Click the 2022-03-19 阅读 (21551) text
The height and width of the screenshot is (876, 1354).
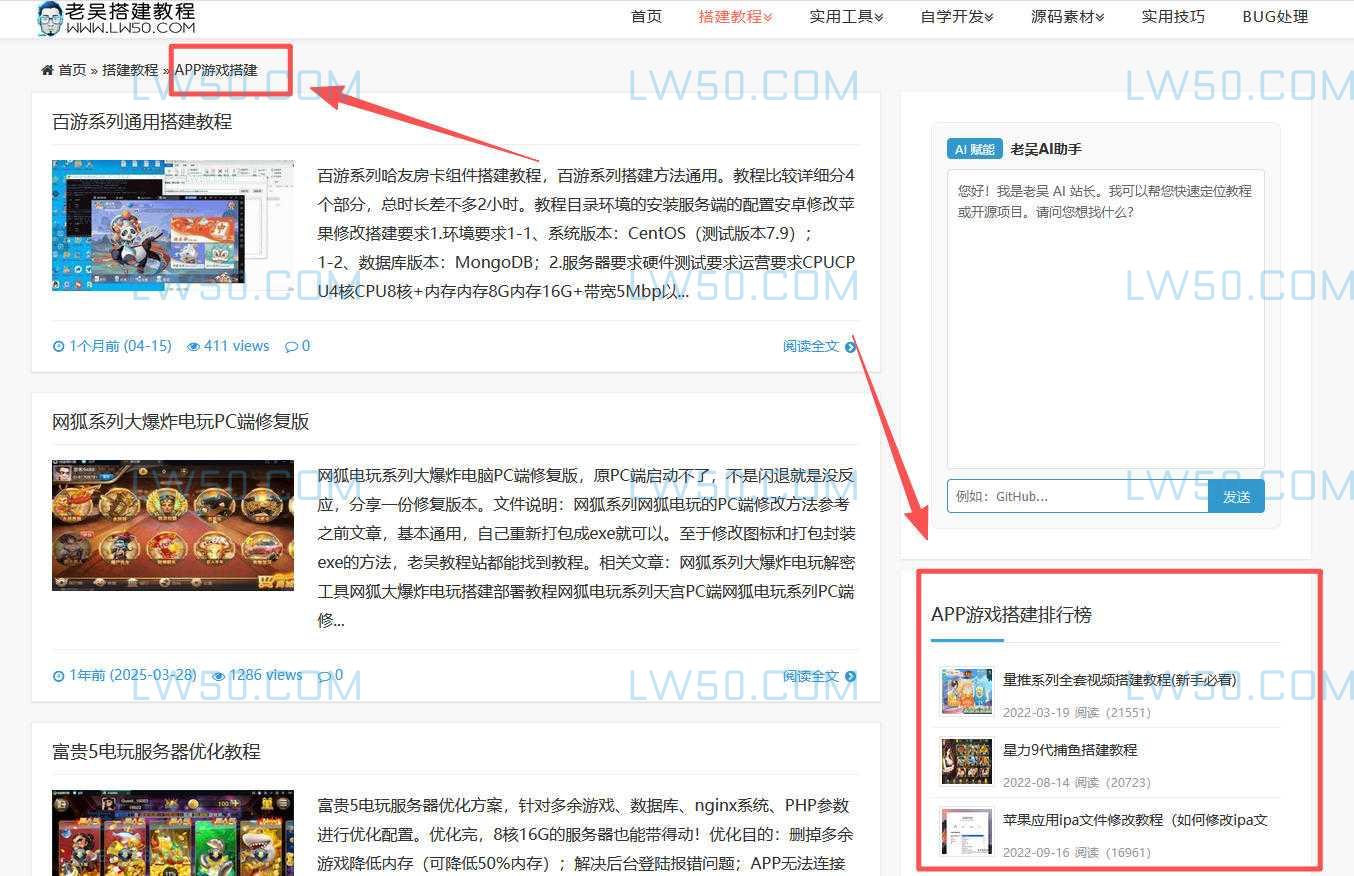[1077, 713]
